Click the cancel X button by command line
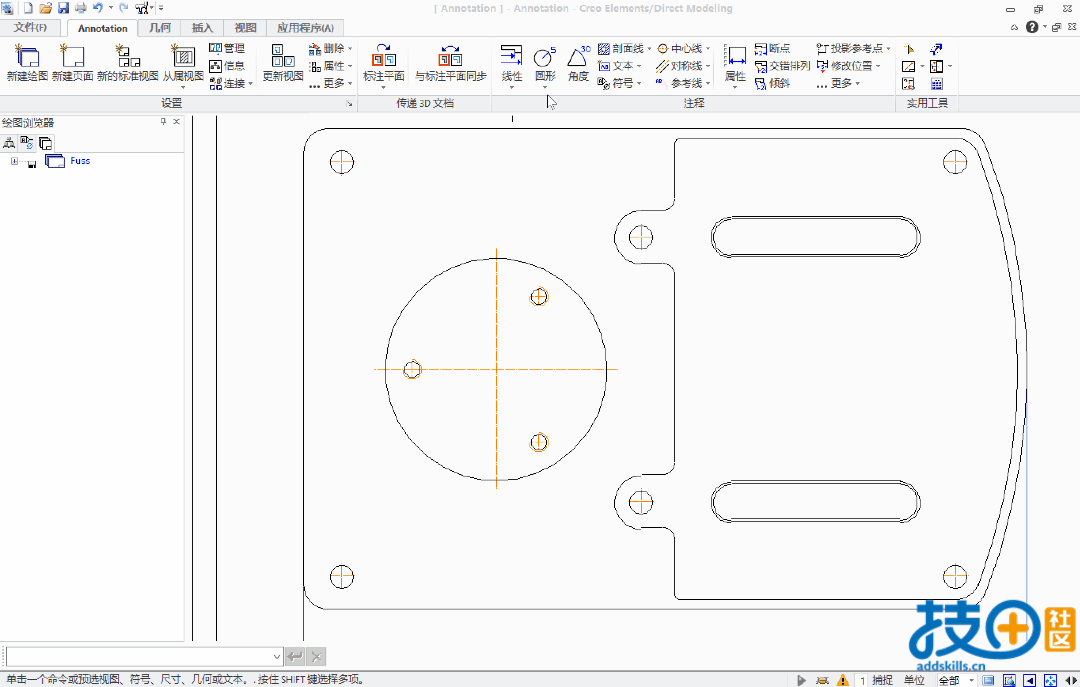 pos(315,657)
